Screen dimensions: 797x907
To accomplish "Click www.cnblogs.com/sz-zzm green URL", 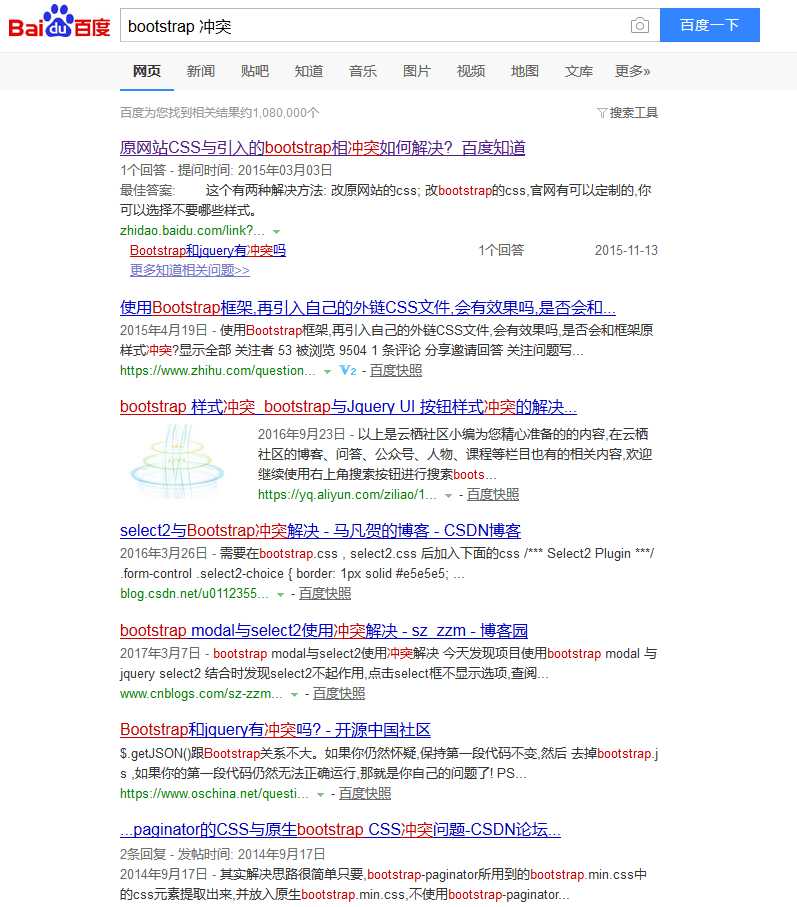I will [201, 694].
